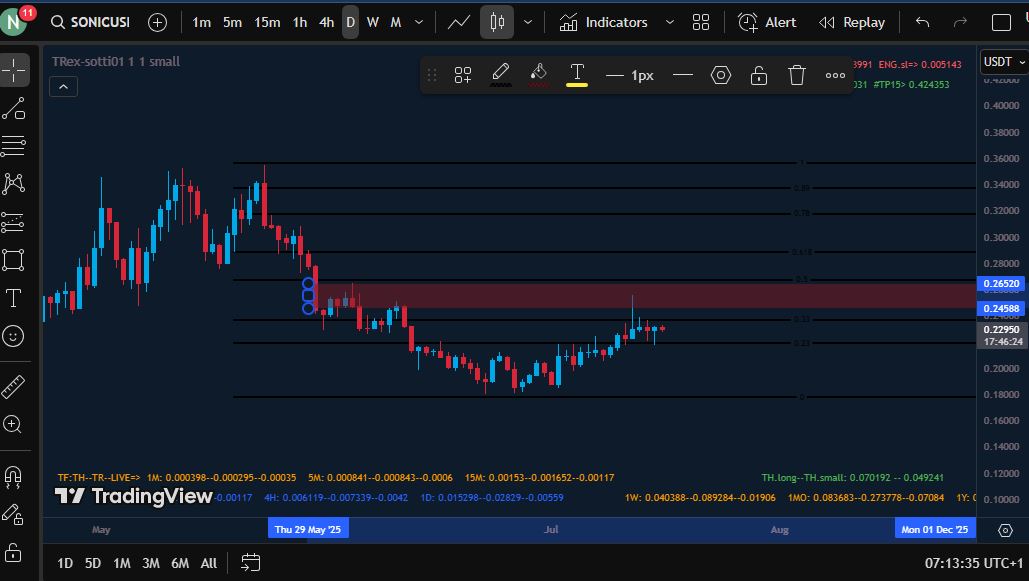This screenshot has height=581, width=1029.
Task: Set the date range to 3M
Action: 151,563
